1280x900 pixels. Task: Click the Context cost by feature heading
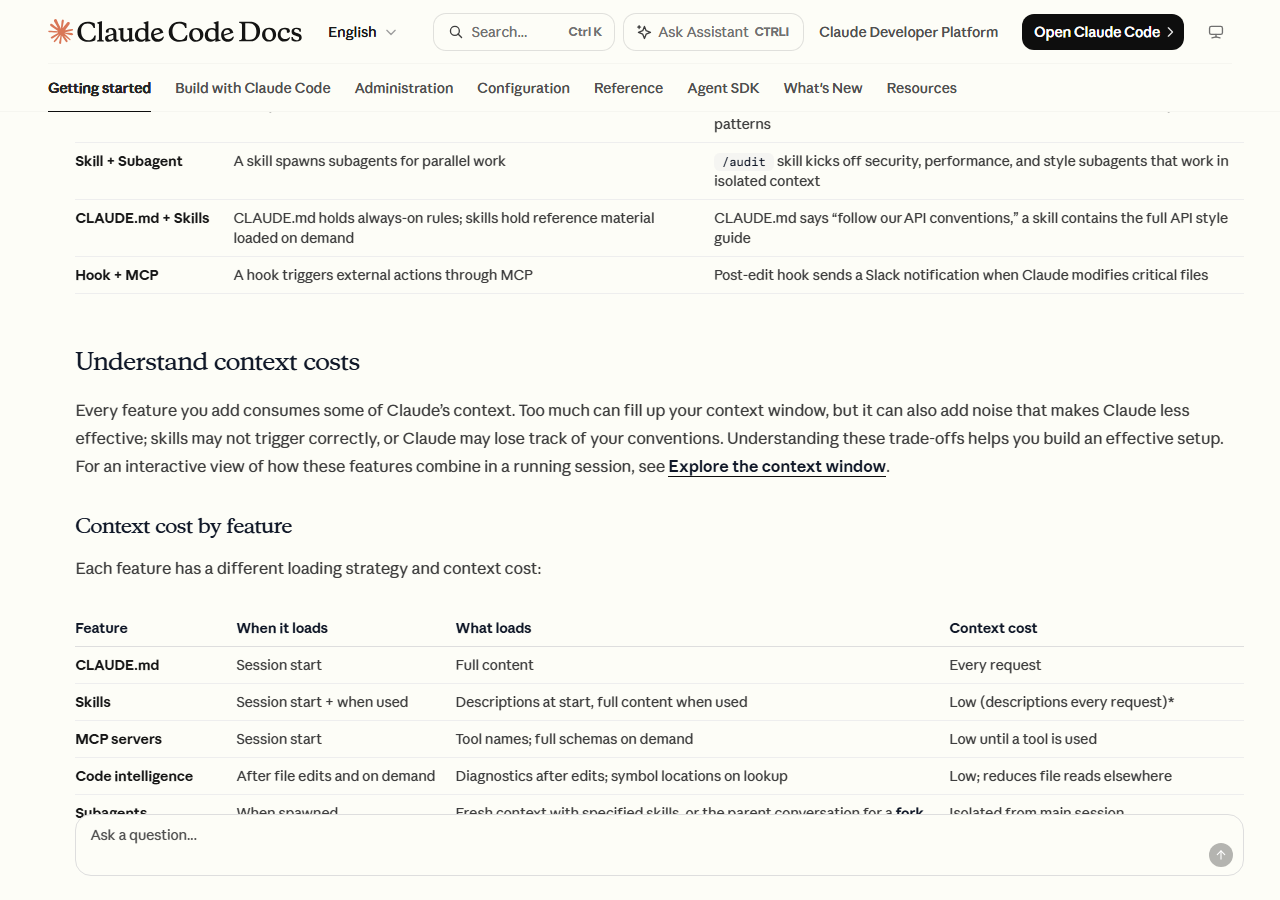(x=184, y=526)
